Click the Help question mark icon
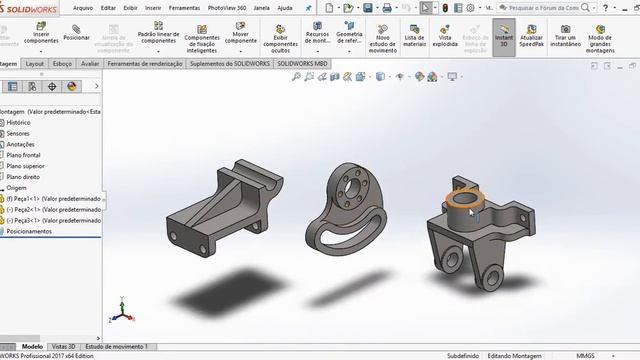The width and height of the screenshot is (640, 360). tap(606, 8)
